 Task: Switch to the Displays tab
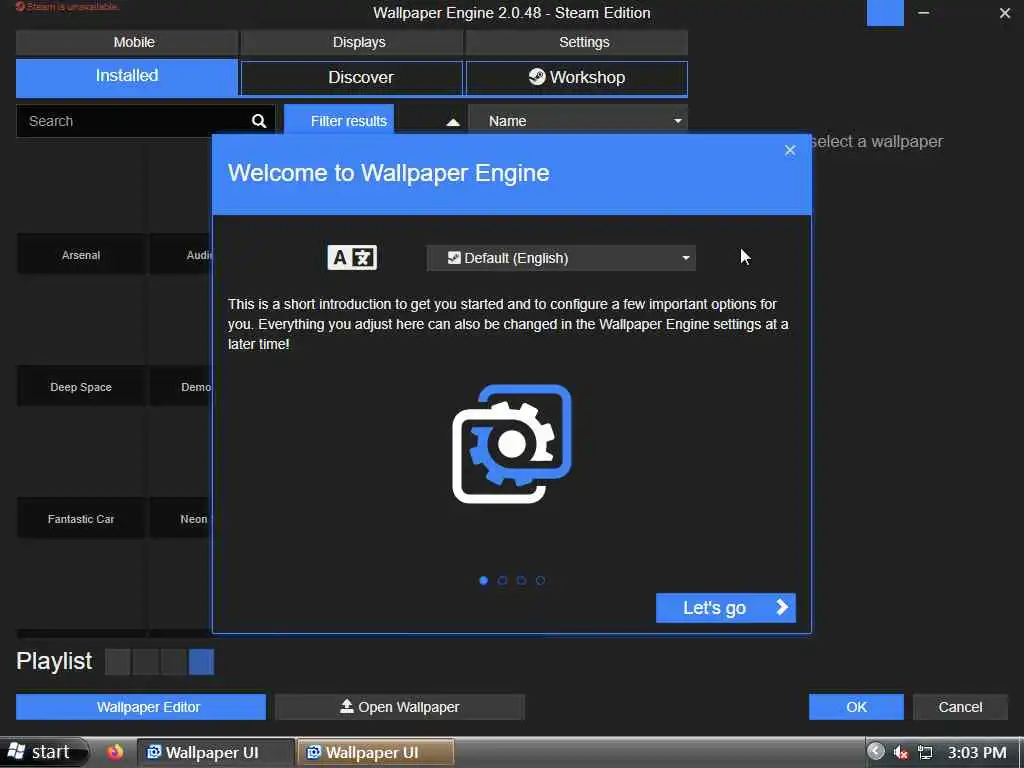[x=352, y=42]
